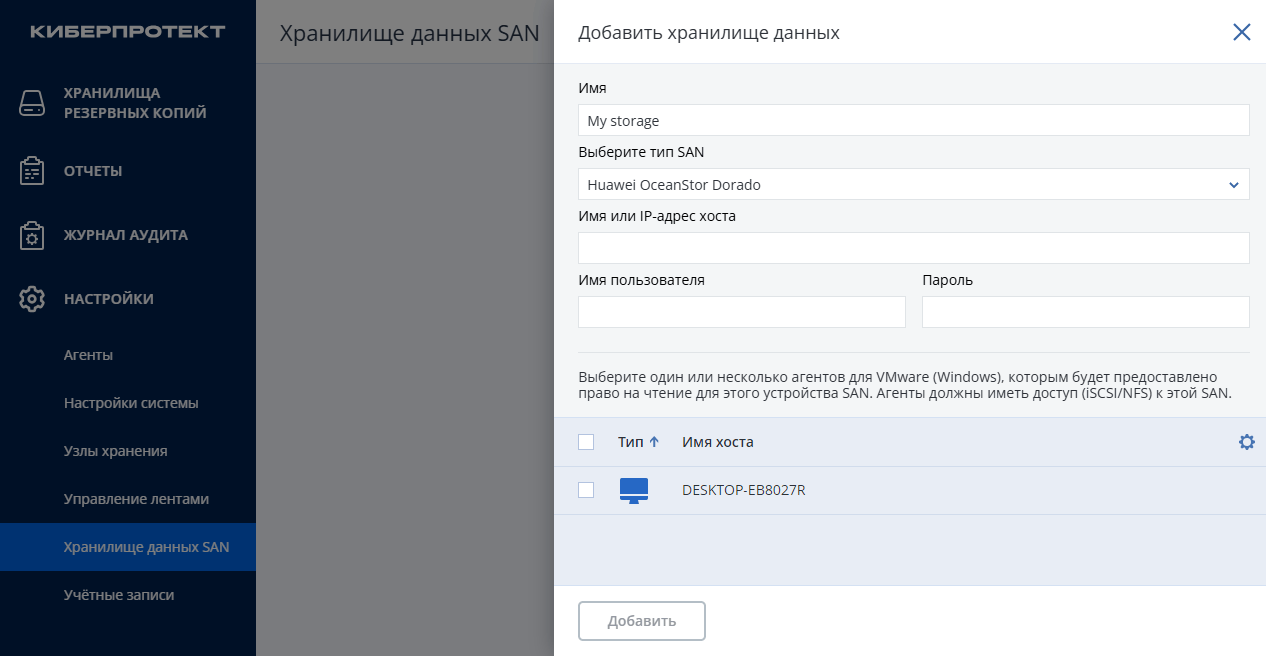
Task: Sort by Имя хоста column header
Action: pyautogui.click(x=718, y=442)
